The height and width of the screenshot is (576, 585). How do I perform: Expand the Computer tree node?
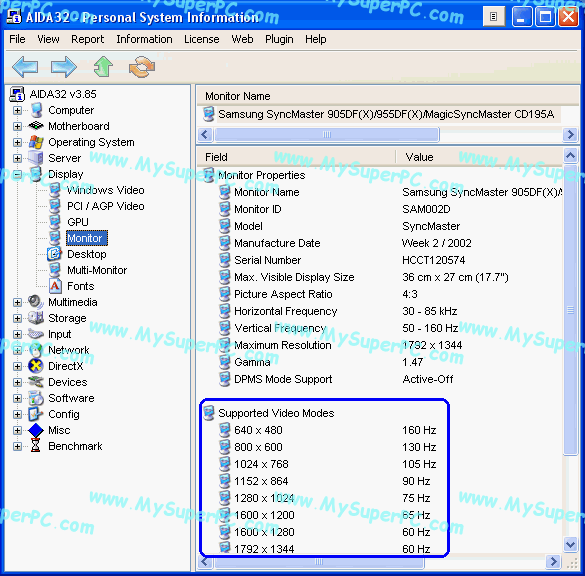tap(17, 110)
